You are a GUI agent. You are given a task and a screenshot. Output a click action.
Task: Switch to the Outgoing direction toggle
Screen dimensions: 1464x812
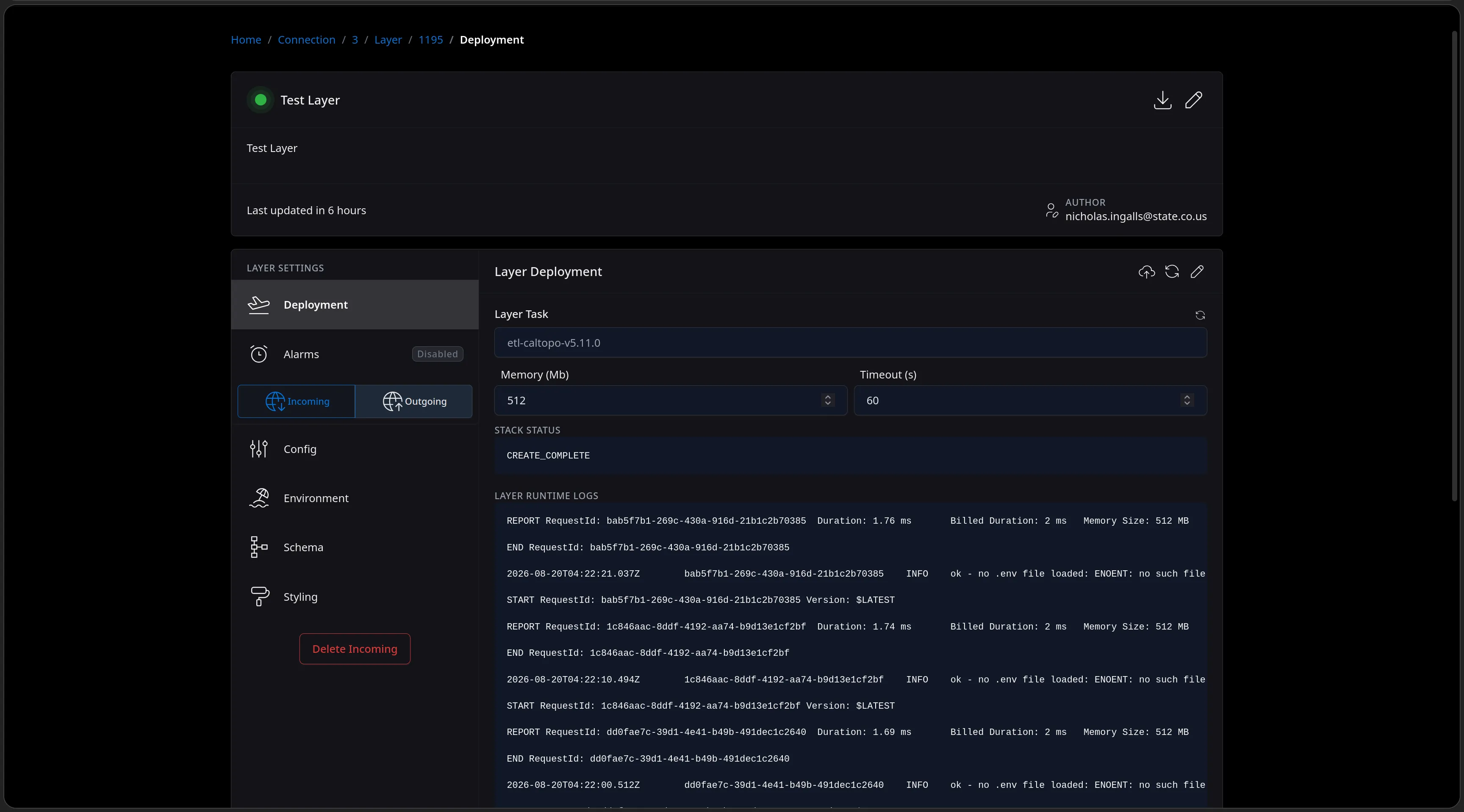(414, 401)
